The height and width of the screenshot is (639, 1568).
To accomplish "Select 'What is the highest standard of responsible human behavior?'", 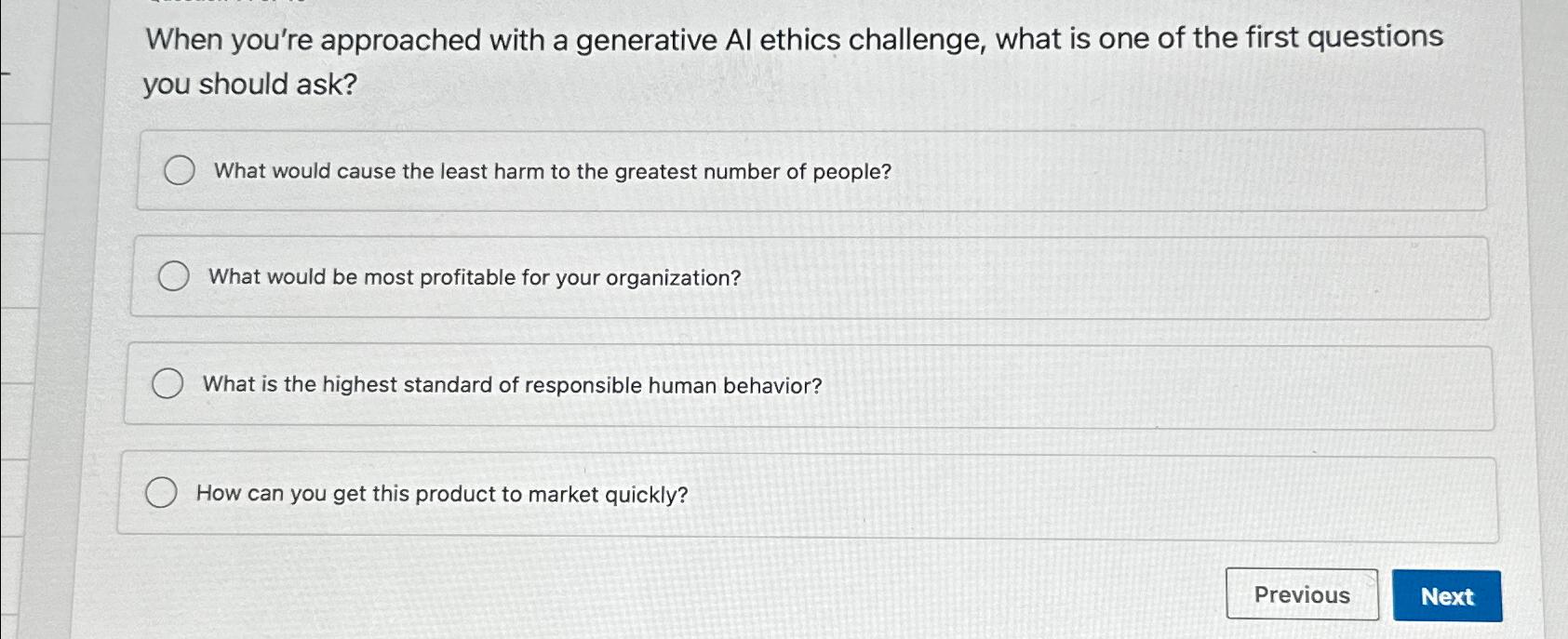I will (168, 383).
